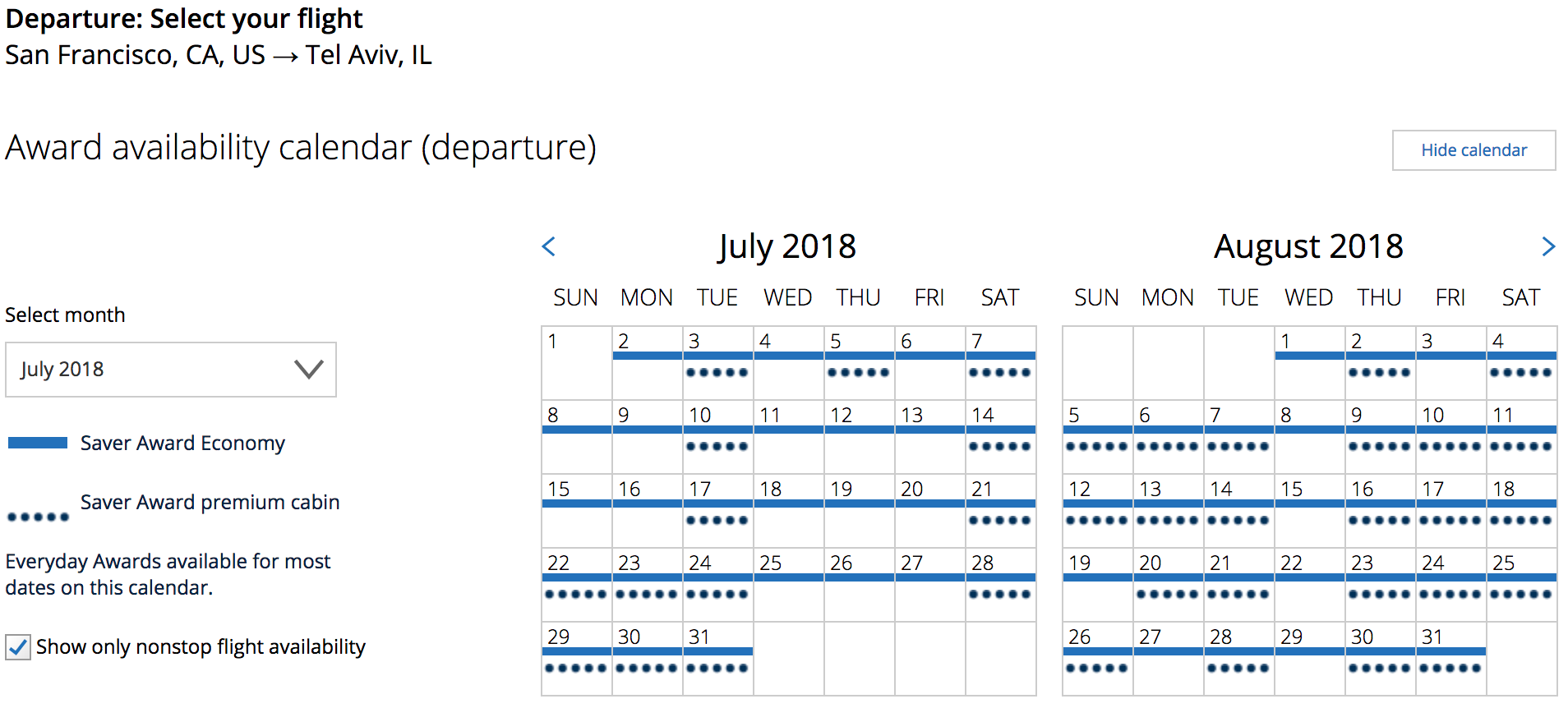Viewport: 1568px width, 708px height.
Task: Choose July 28 departure date
Action: (1000, 584)
